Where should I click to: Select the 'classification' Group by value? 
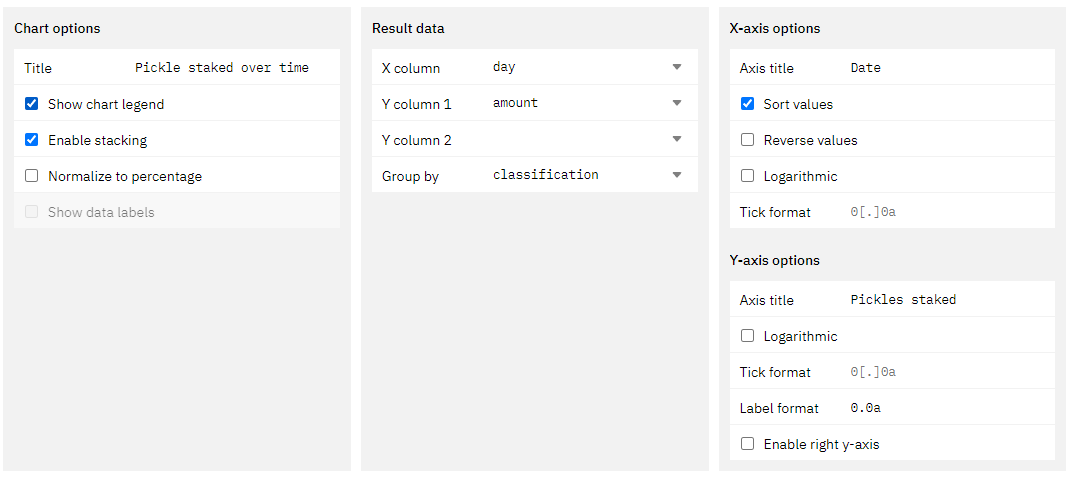546,175
